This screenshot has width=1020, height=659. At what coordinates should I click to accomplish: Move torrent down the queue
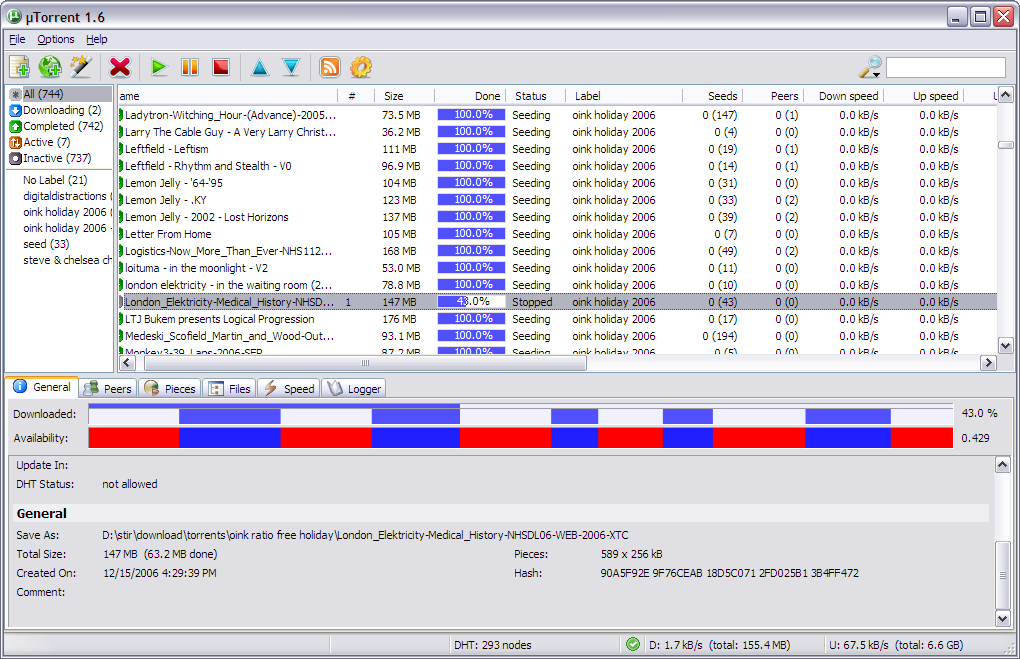click(x=291, y=67)
